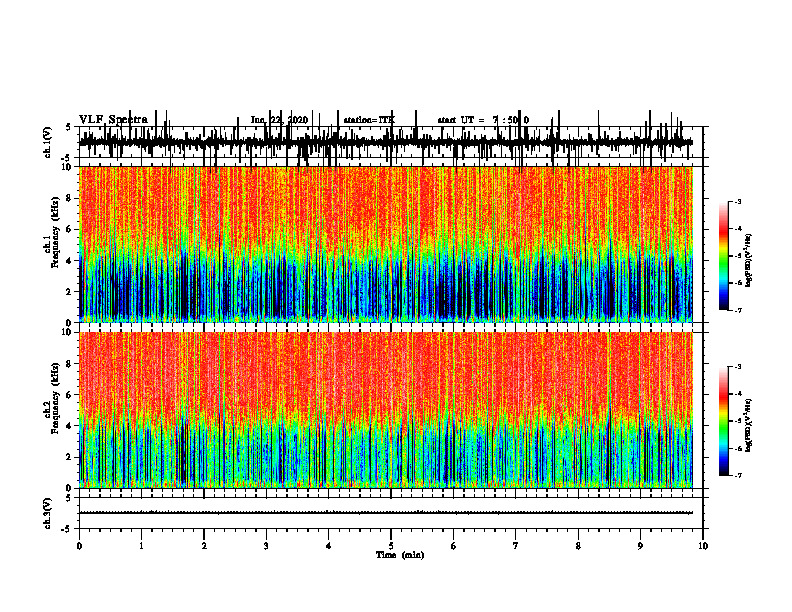Select the ch.2 spectrogram panel

click(386, 410)
